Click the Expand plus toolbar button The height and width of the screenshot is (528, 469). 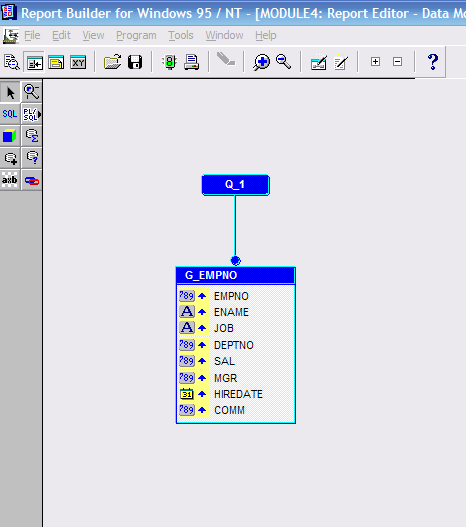point(375,62)
